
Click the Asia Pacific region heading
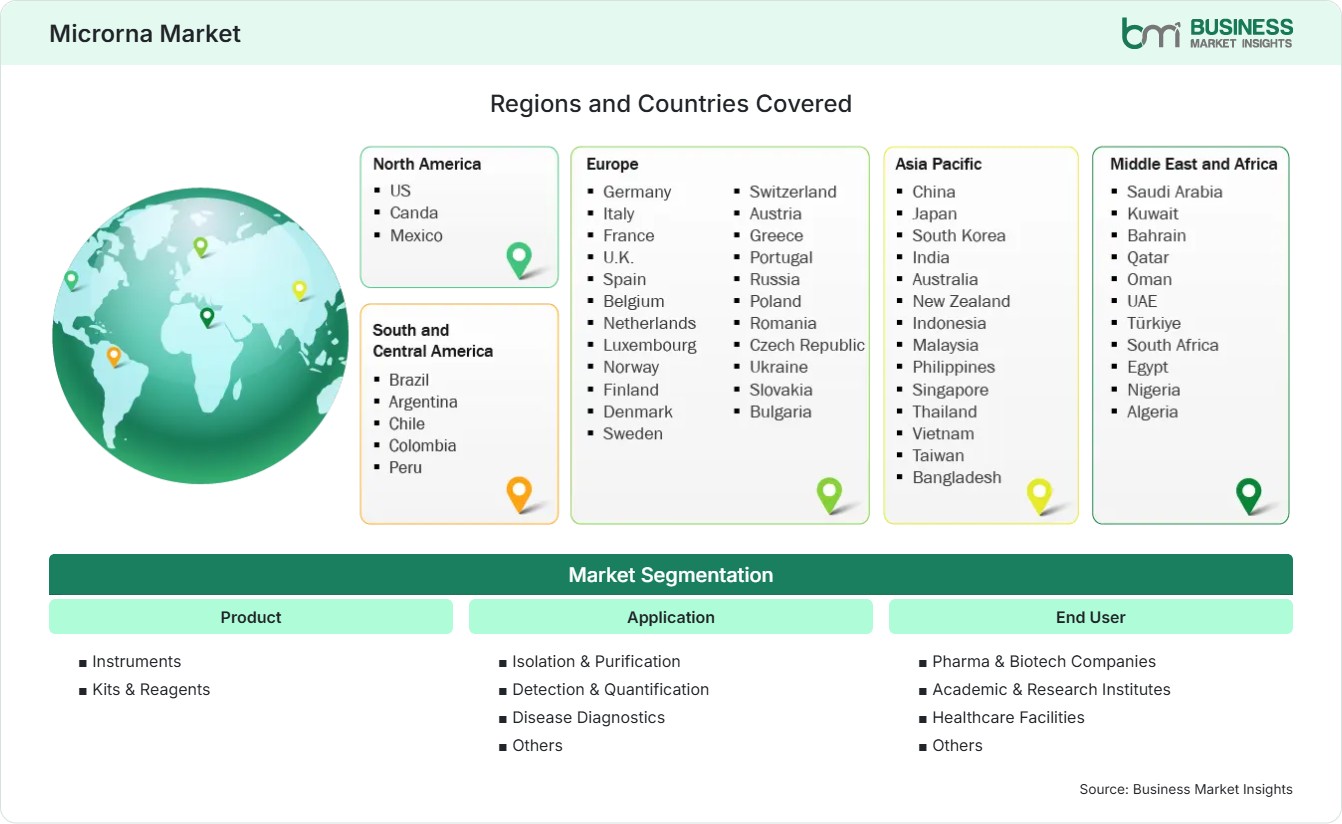939,164
